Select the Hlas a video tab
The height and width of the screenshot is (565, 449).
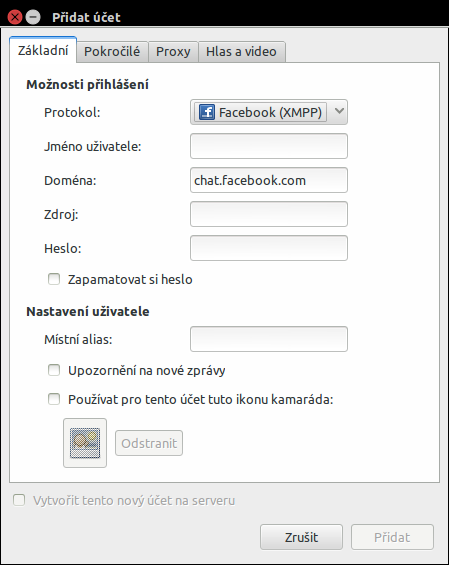(241, 52)
